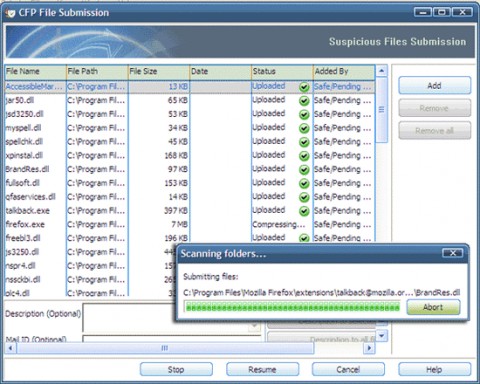Click green check icon for jsd3250.dll

(304, 115)
